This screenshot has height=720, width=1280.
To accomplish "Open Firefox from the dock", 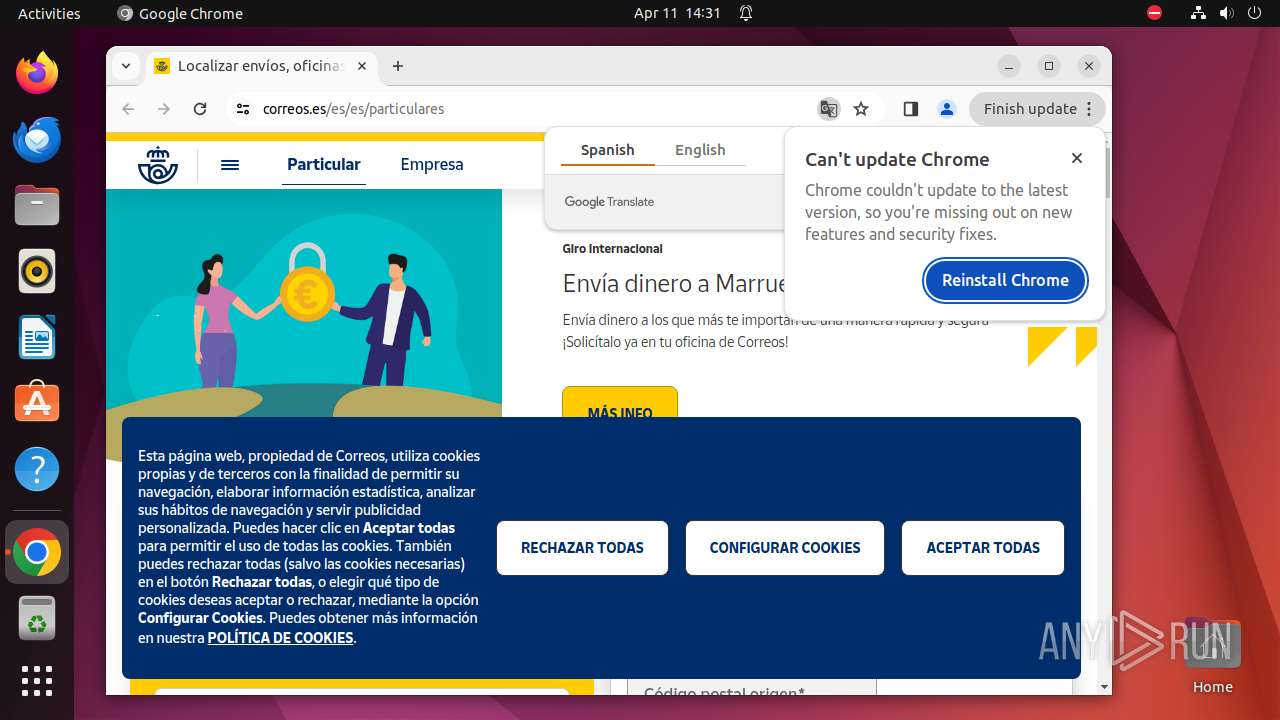I will click(x=37, y=73).
